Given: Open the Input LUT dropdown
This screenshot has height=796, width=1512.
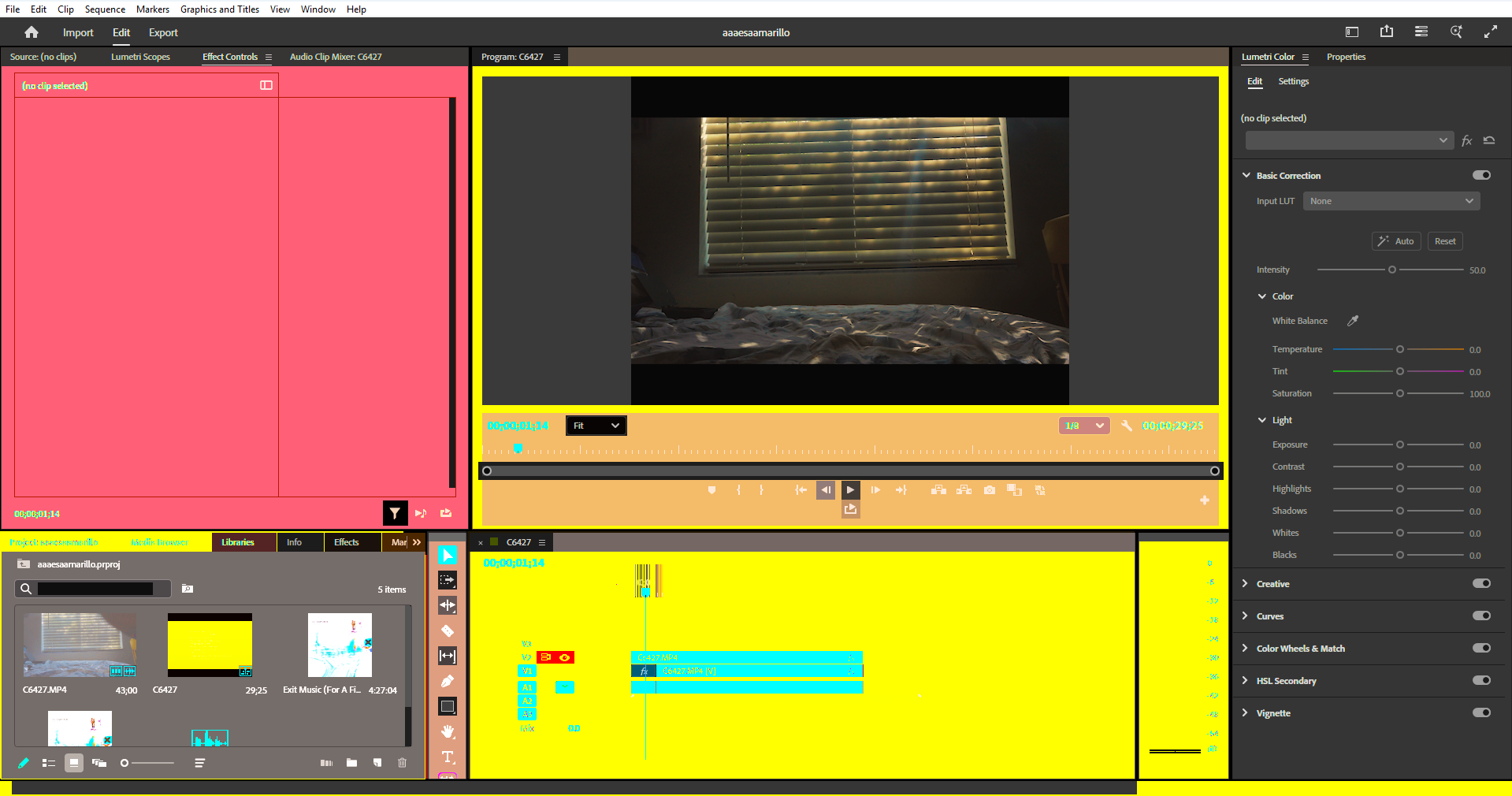Looking at the screenshot, I should [x=1391, y=201].
